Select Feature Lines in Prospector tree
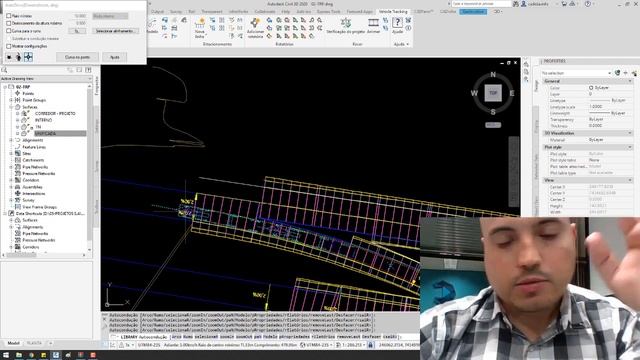 pyautogui.click(x=34, y=147)
